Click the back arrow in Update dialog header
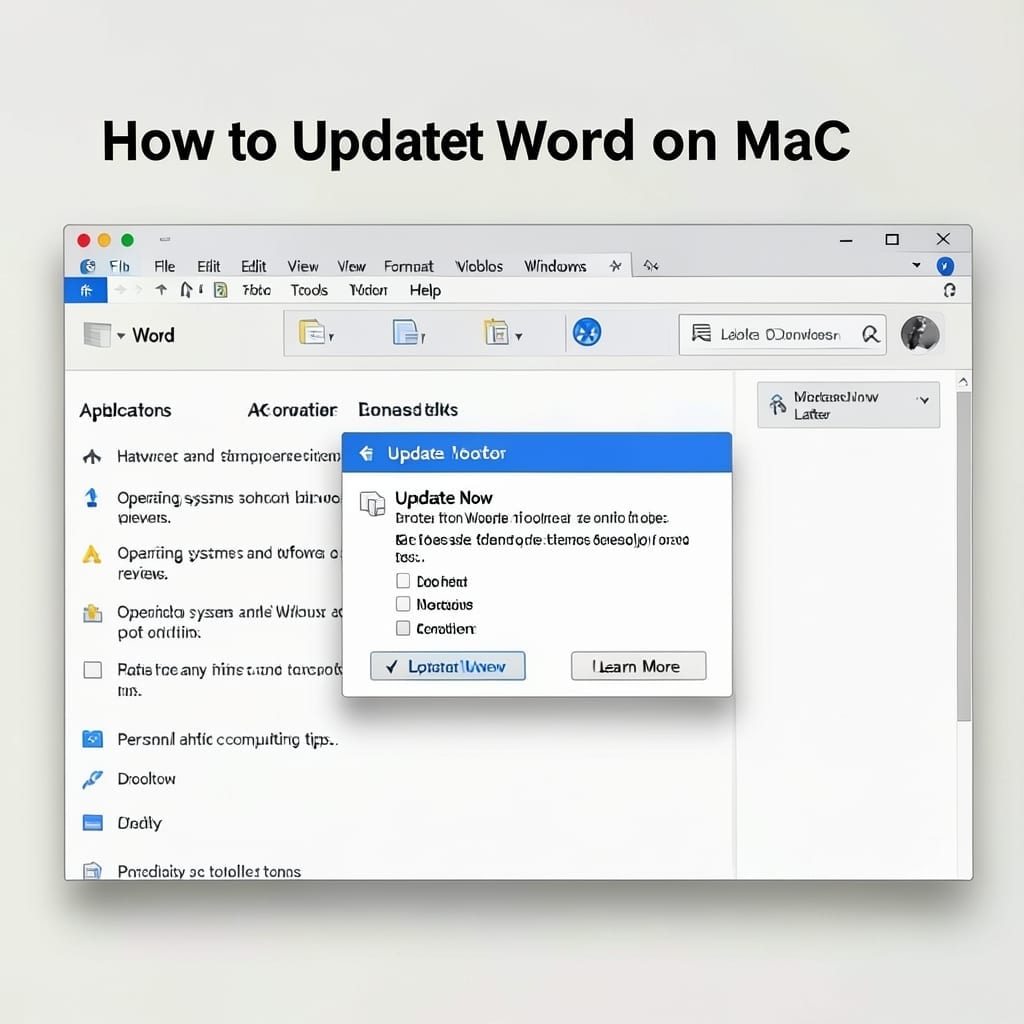1024x1024 pixels. (x=366, y=453)
